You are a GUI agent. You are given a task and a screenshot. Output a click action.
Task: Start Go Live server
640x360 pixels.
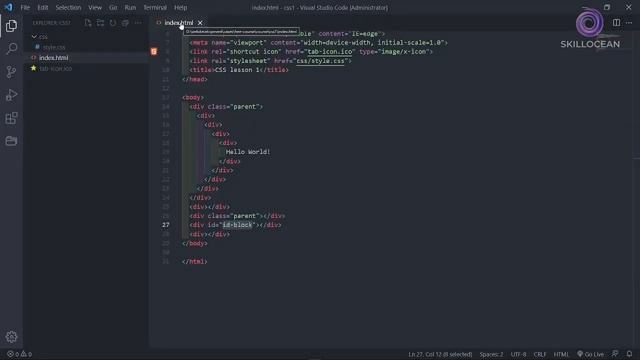(x=590, y=354)
